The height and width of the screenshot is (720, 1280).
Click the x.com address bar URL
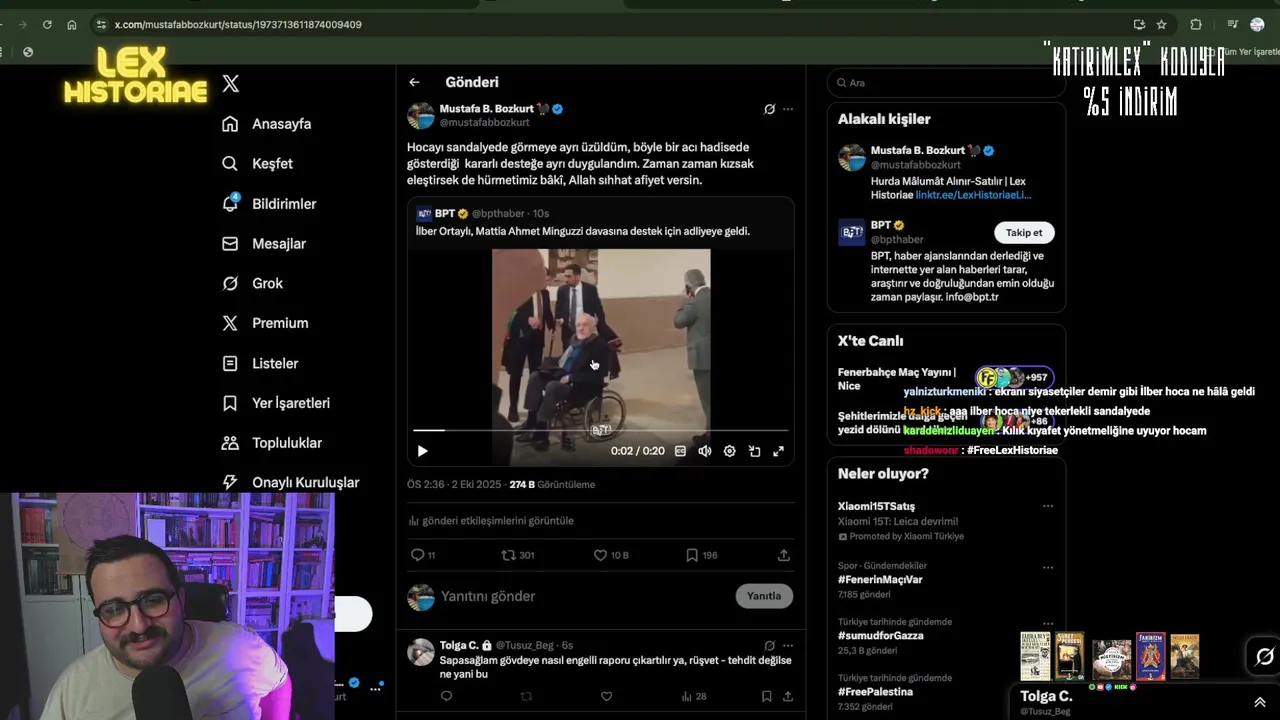coord(238,24)
